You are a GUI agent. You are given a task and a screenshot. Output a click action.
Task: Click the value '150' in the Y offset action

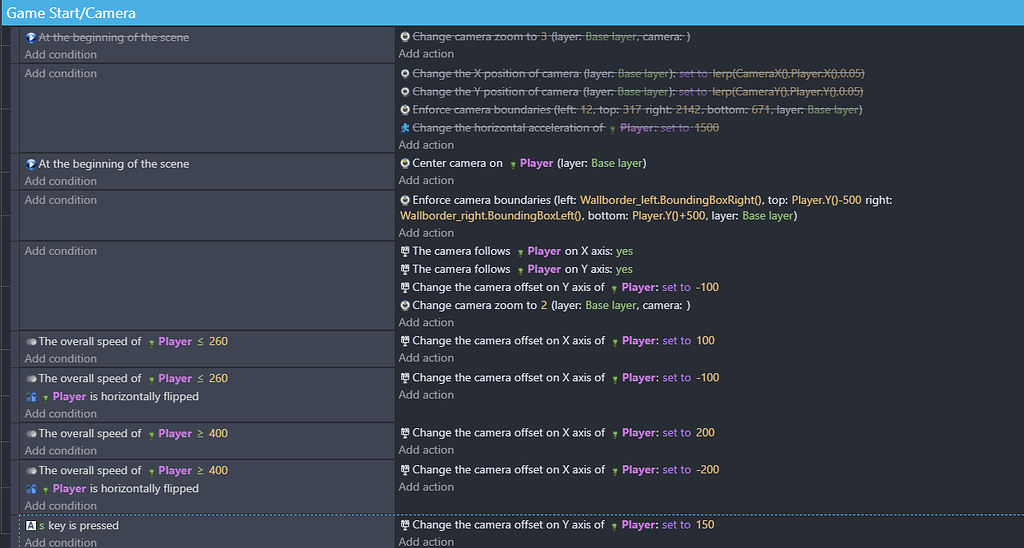pos(705,524)
